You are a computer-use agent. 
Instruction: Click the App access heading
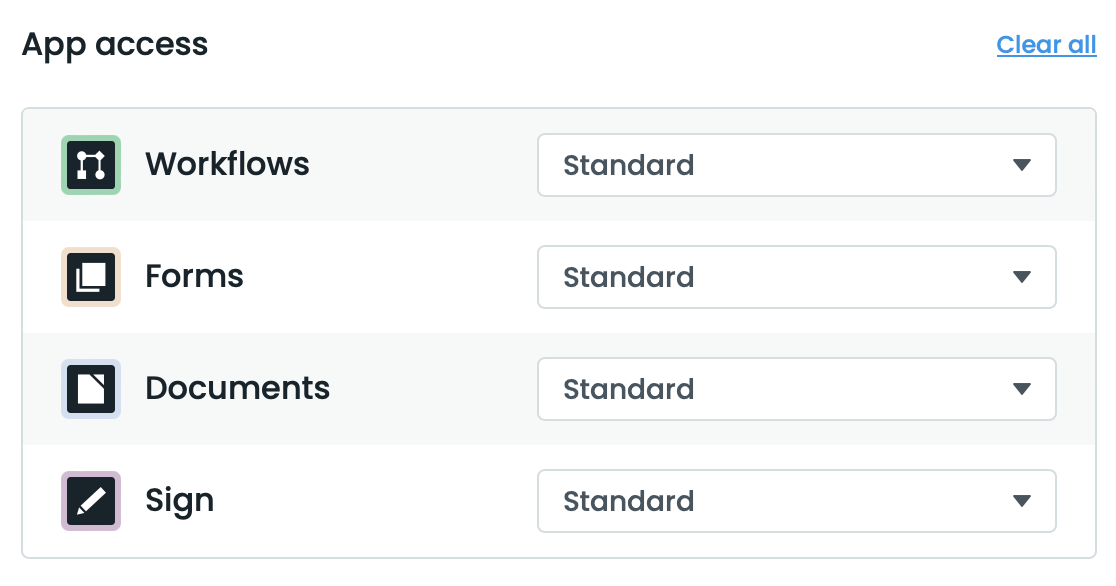click(115, 44)
